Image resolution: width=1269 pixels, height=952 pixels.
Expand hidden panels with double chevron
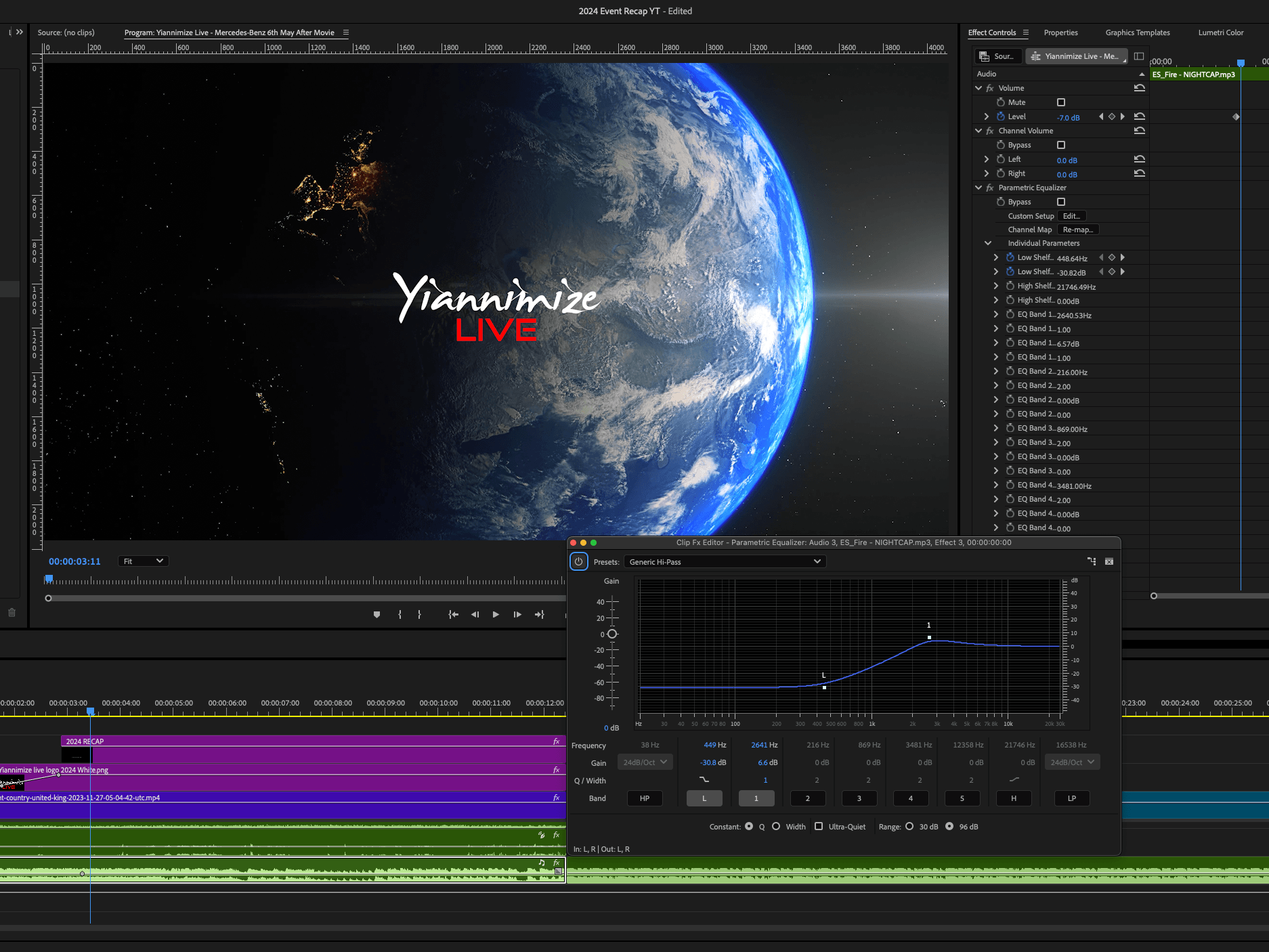pos(20,32)
